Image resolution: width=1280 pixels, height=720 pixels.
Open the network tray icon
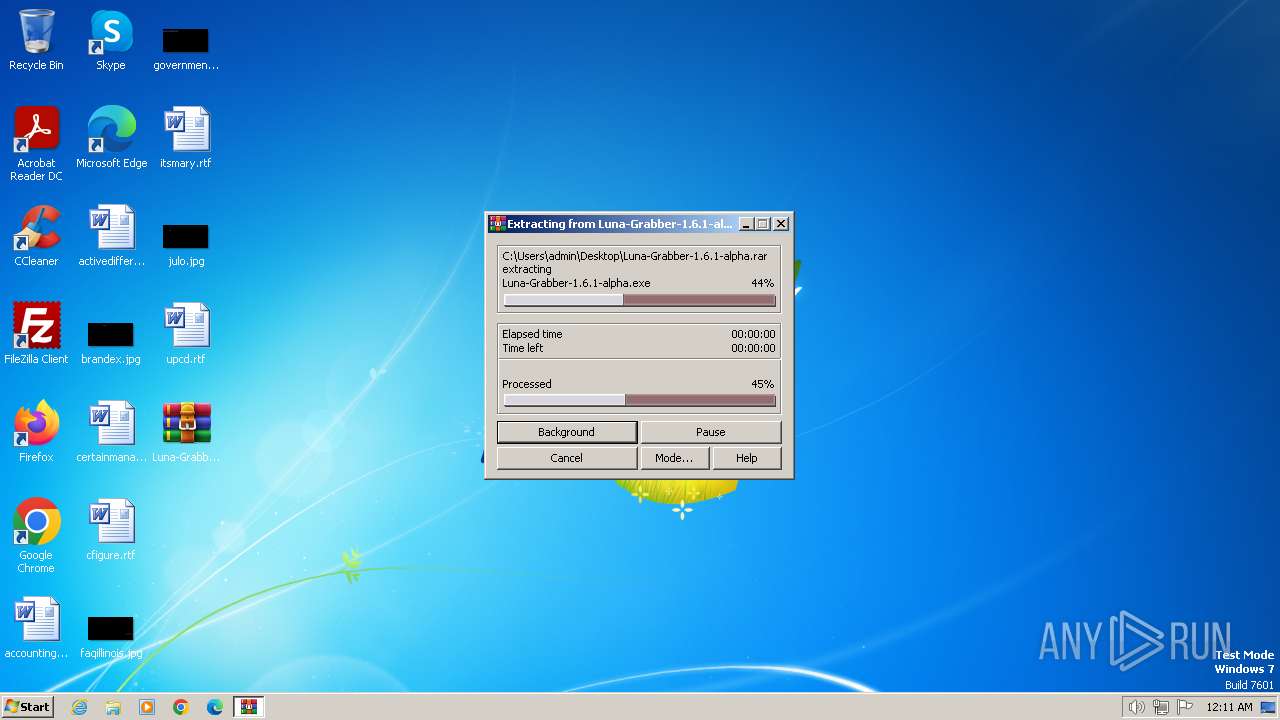pyautogui.click(x=1161, y=707)
